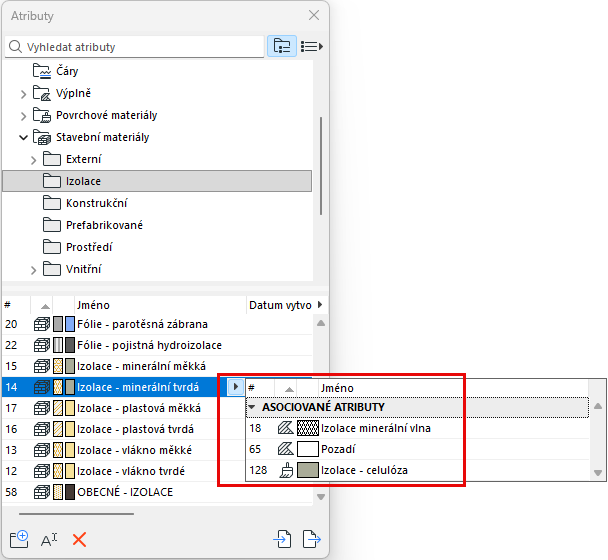Select Fólie - parotěsná zábrana row
This screenshot has height=560, width=608.
[x=157, y=324]
